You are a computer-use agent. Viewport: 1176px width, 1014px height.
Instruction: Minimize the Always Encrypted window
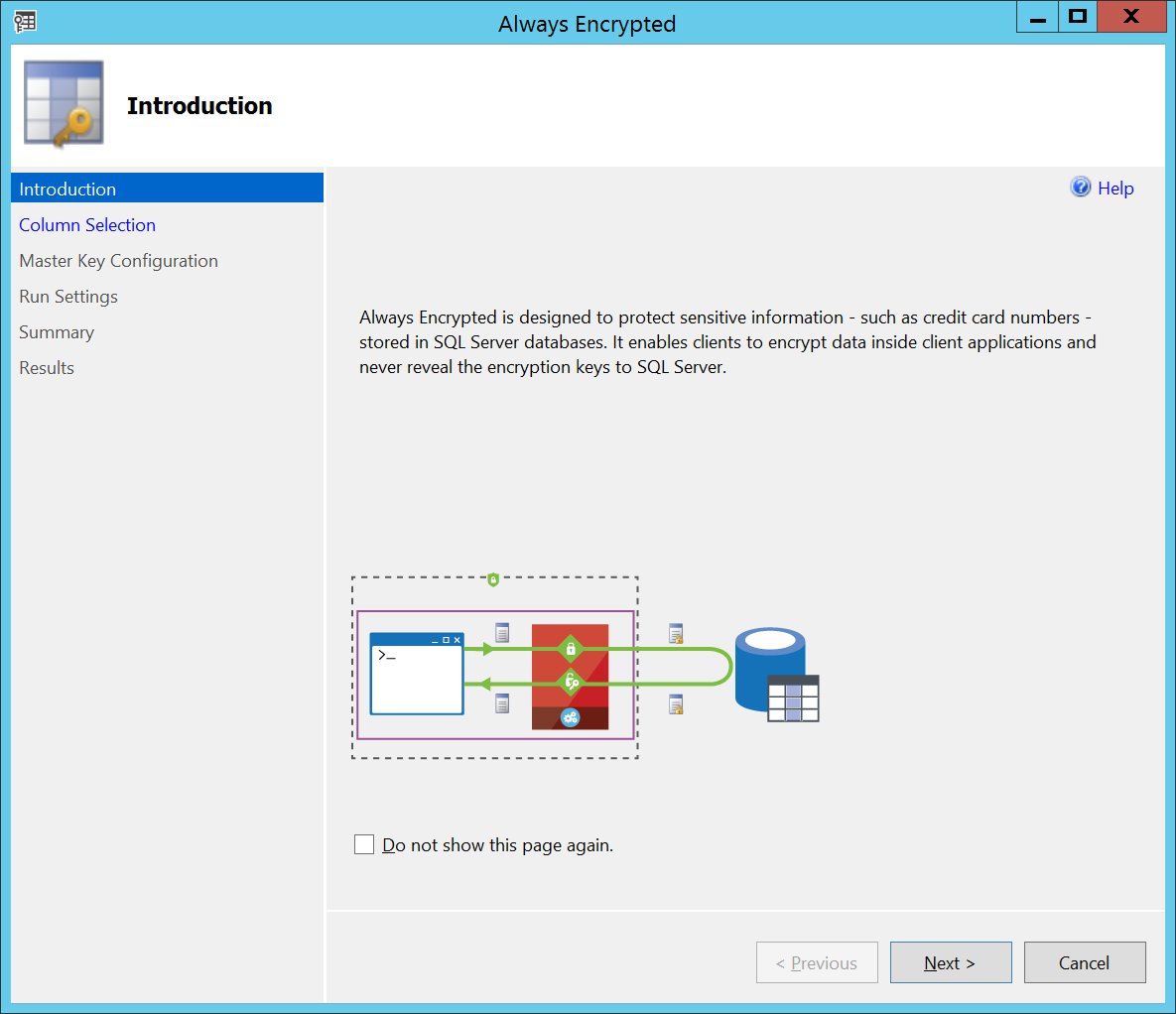1037,17
